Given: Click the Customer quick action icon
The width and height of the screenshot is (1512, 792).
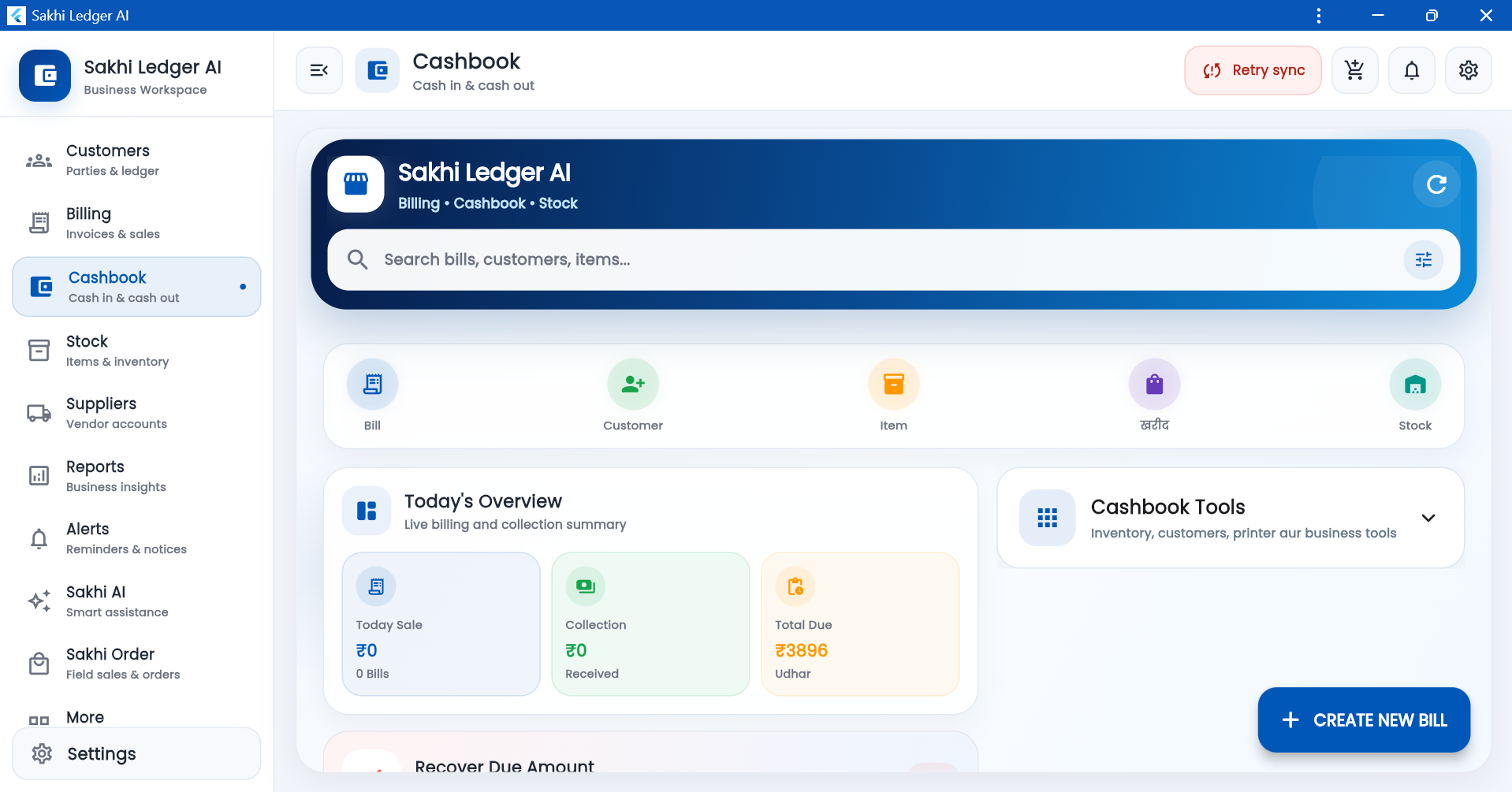Looking at the screenshot, I should coord(633,385).
